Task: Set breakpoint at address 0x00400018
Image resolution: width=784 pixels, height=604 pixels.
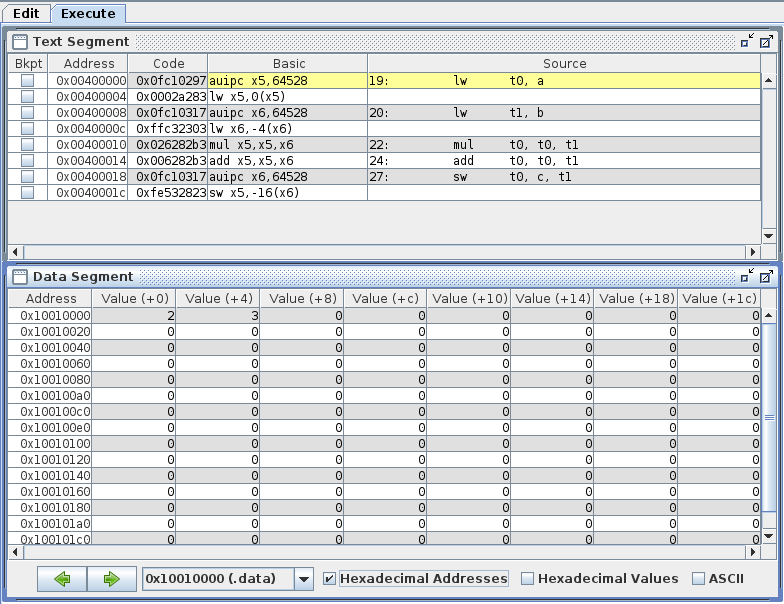Action: point(28,176)
